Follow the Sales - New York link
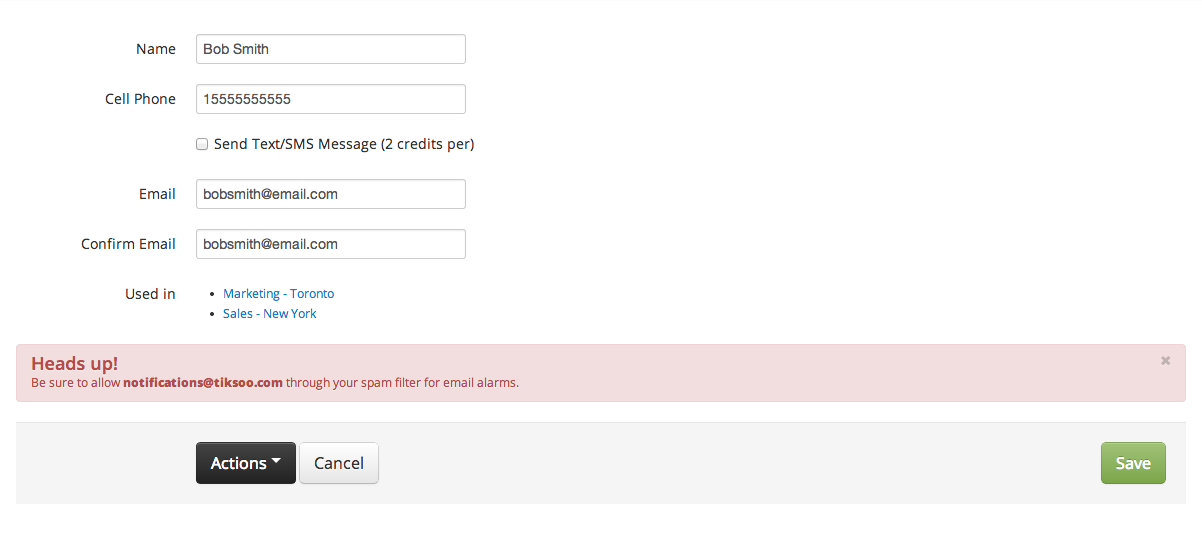 [x=269, y=314]
